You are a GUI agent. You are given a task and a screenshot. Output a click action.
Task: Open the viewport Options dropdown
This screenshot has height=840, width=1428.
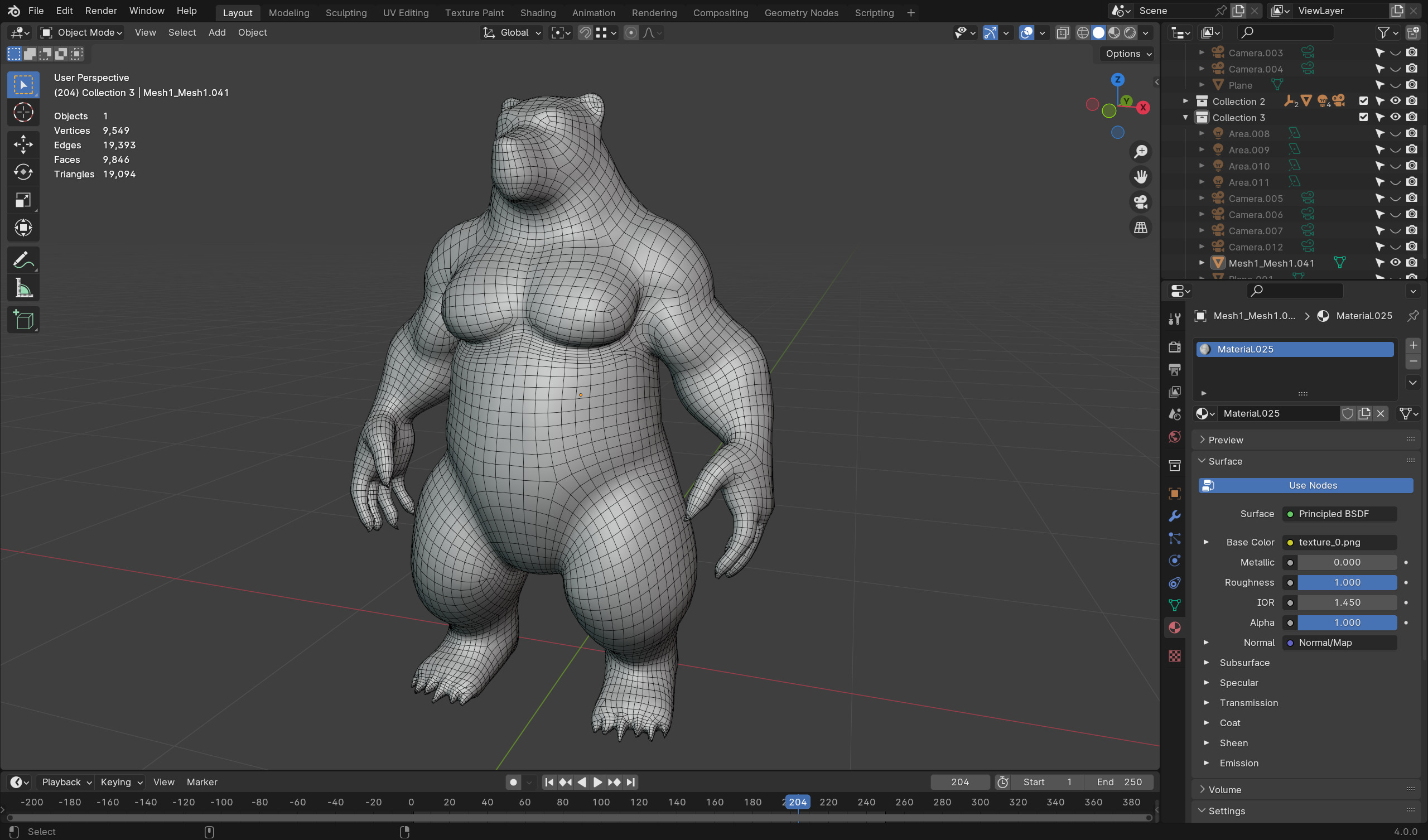coord(1128,54)
